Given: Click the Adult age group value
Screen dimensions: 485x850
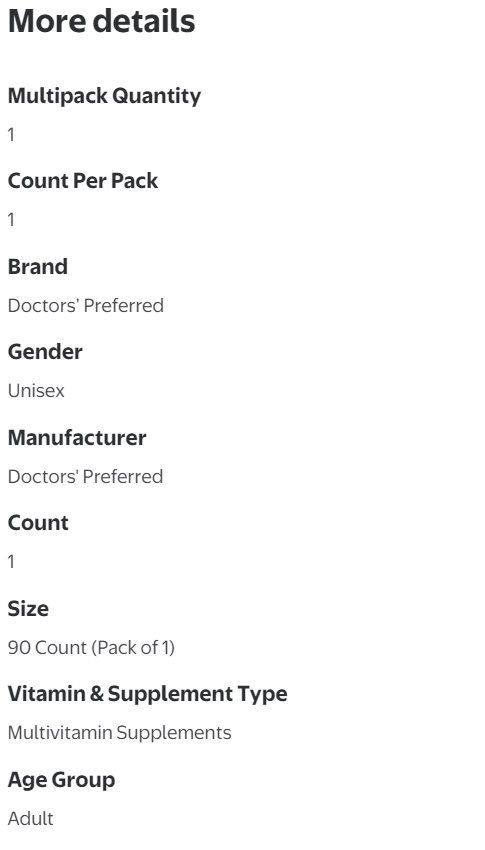Looking at the screenshot, I should (x=30, y=819).
